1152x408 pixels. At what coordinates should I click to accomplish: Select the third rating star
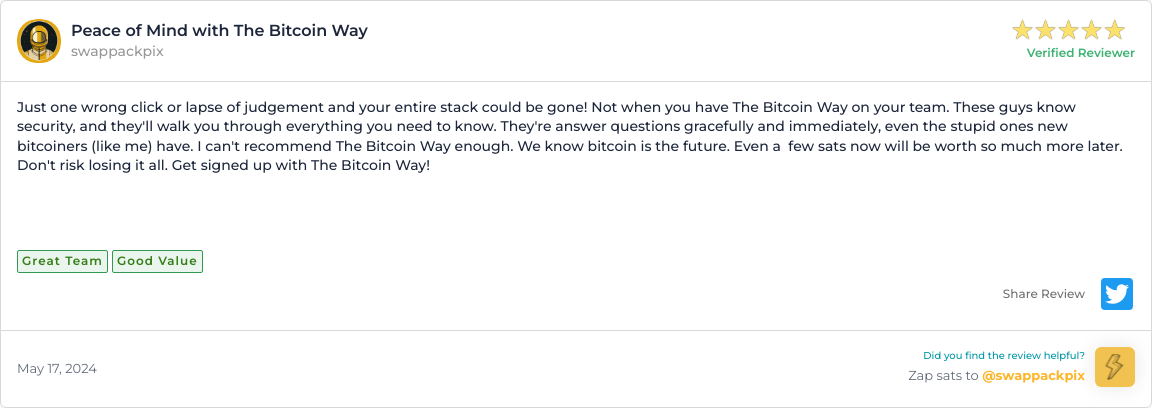(1069, 30)
